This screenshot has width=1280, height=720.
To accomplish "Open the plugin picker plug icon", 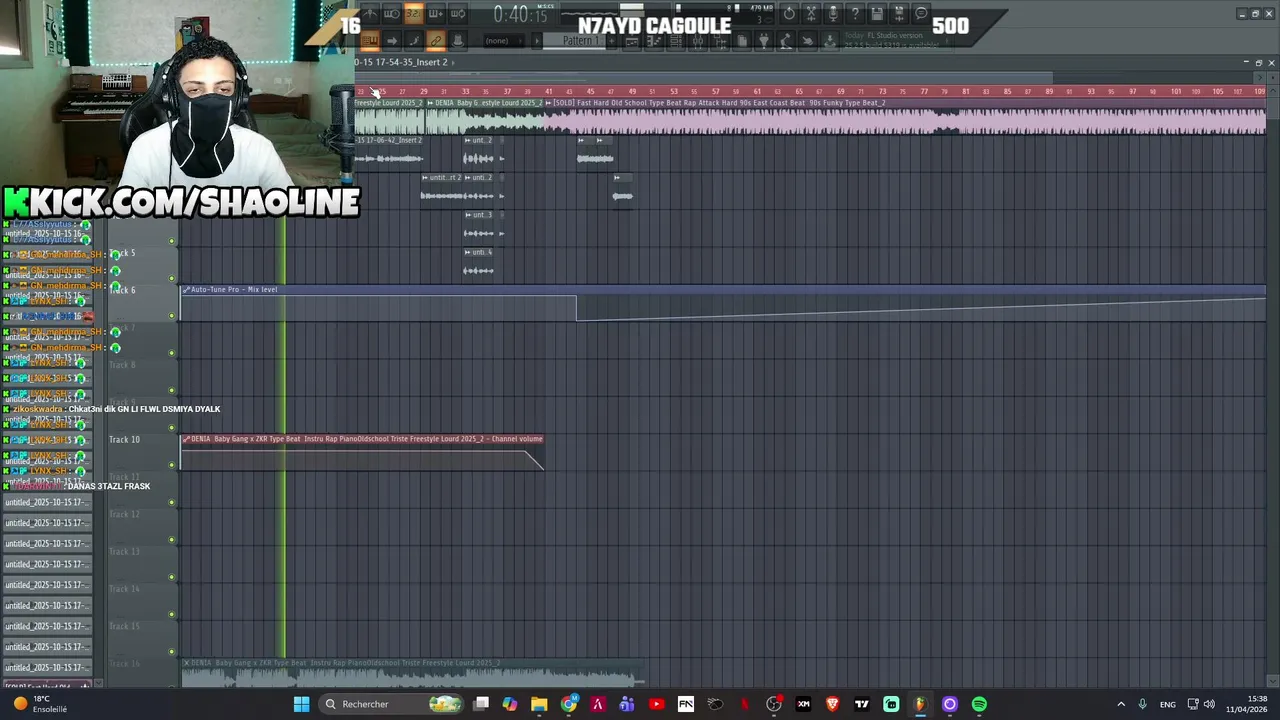I will [x=764, y=41].
